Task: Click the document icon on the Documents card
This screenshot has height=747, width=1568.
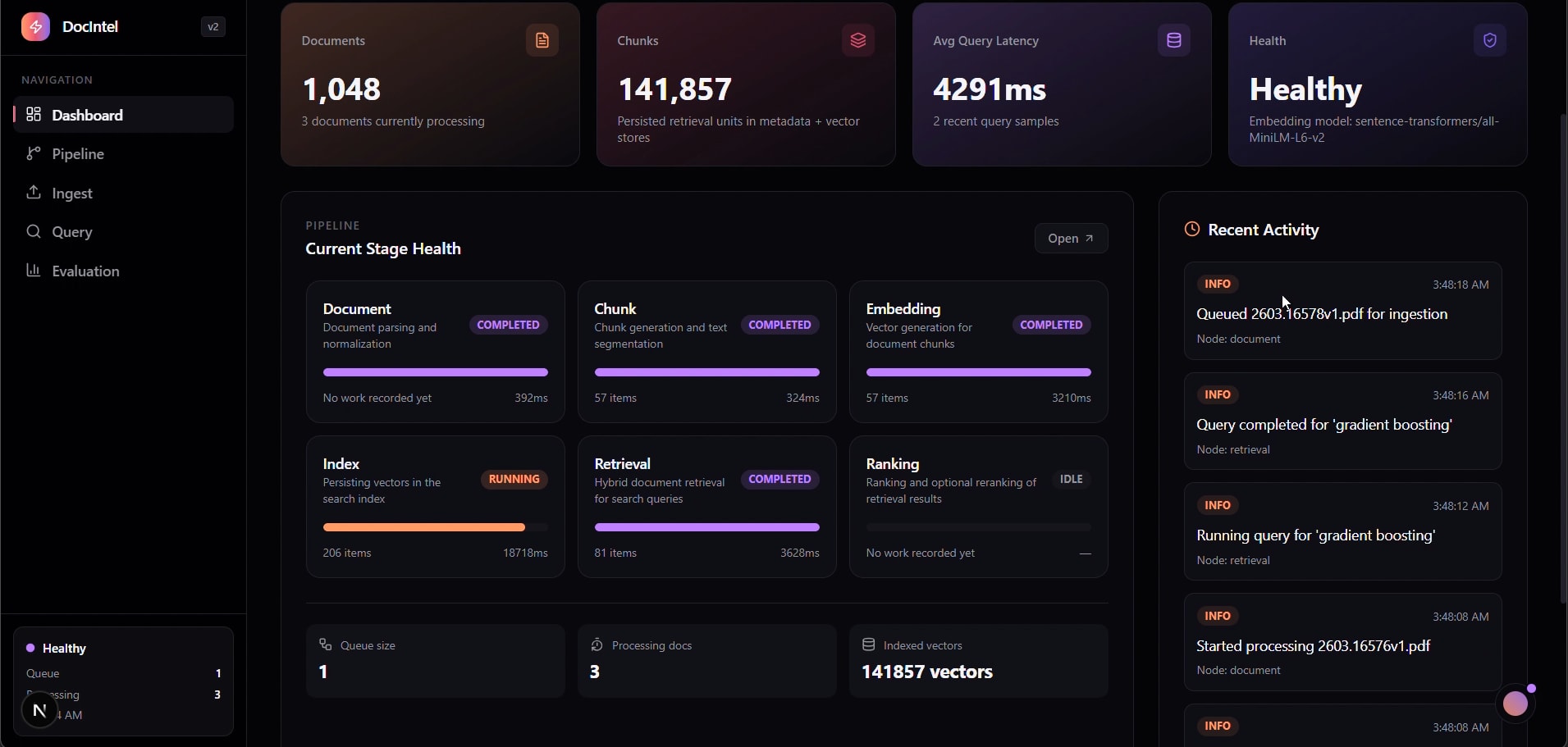Action: pyautogui.click(x=542, y=39)
